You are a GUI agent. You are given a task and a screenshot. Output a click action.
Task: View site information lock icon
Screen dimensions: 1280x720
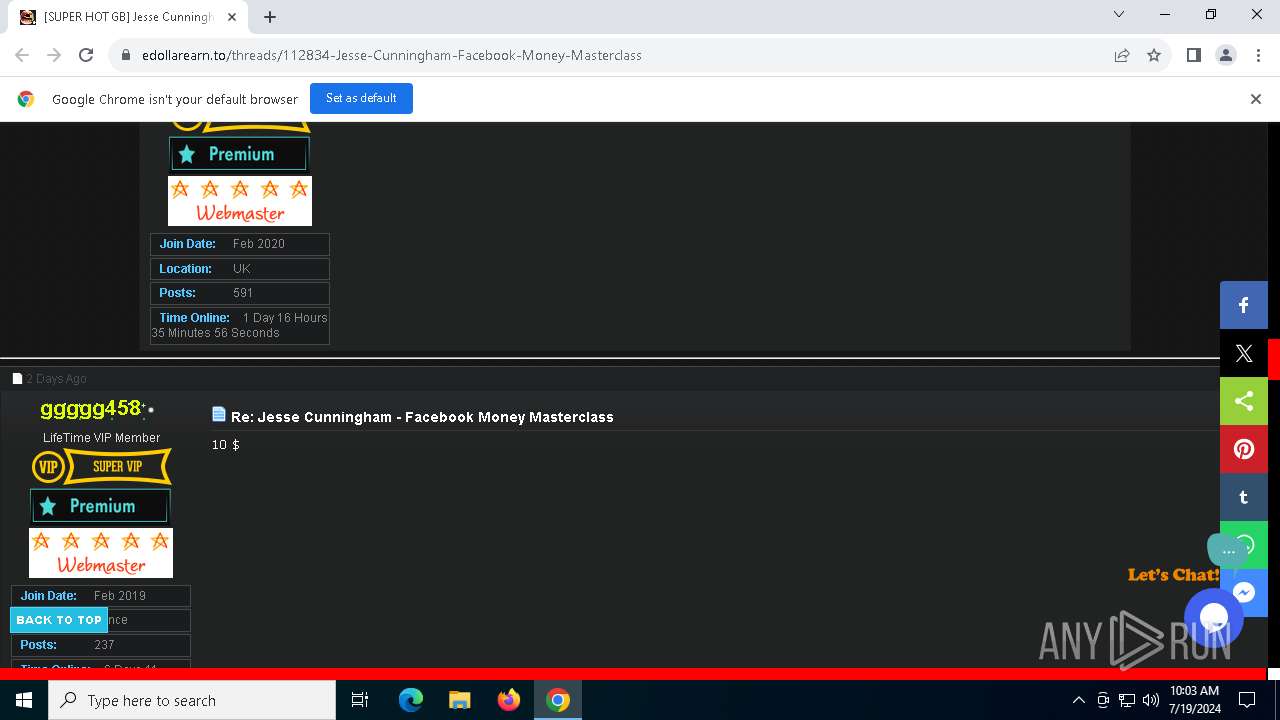point(126,55)
